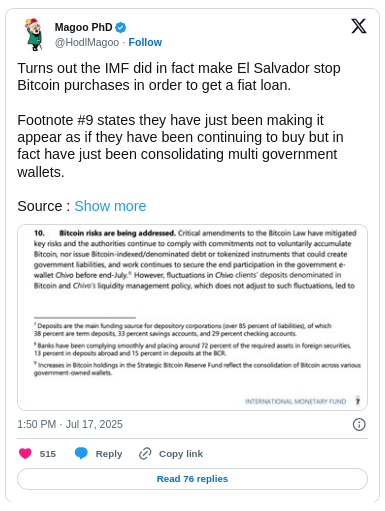Click the Reply text label

click(109, 454)
